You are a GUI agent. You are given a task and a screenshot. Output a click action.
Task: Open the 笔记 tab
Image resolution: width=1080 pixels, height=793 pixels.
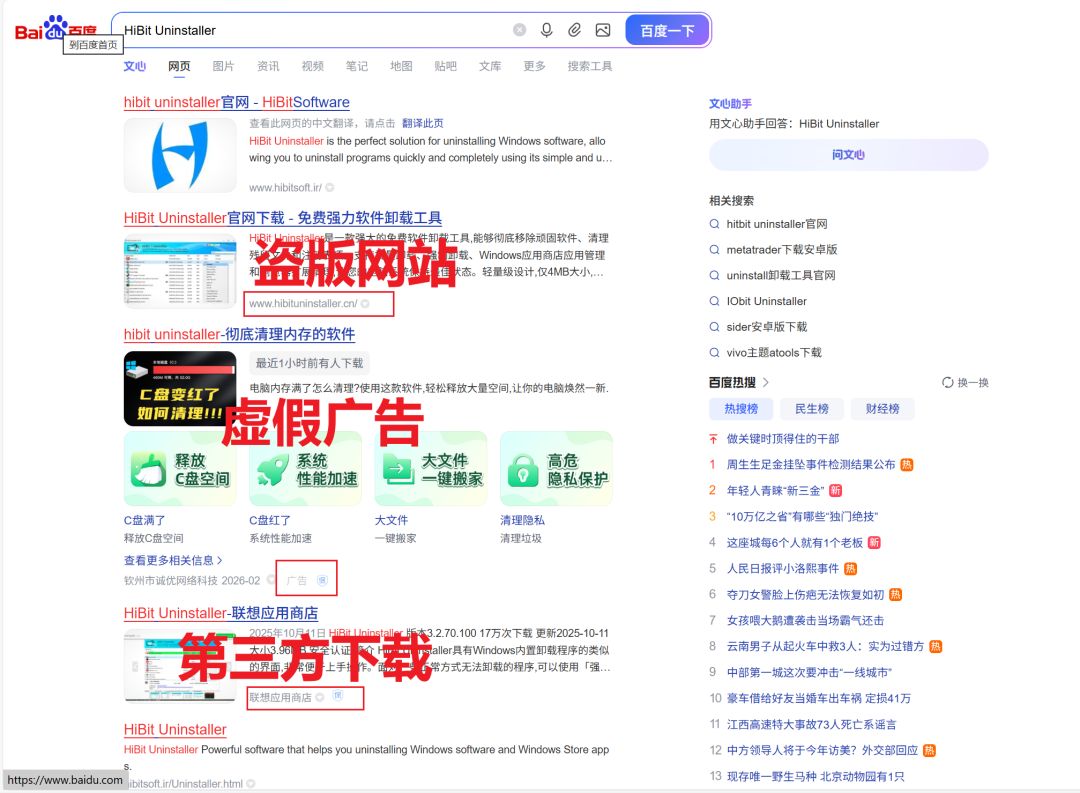tap(357, 66)
